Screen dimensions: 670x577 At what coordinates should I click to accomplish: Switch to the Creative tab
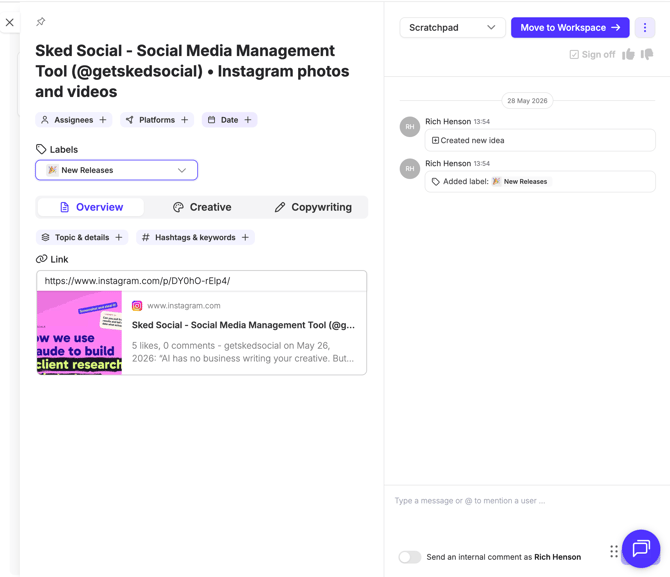[x=202, y=207]
